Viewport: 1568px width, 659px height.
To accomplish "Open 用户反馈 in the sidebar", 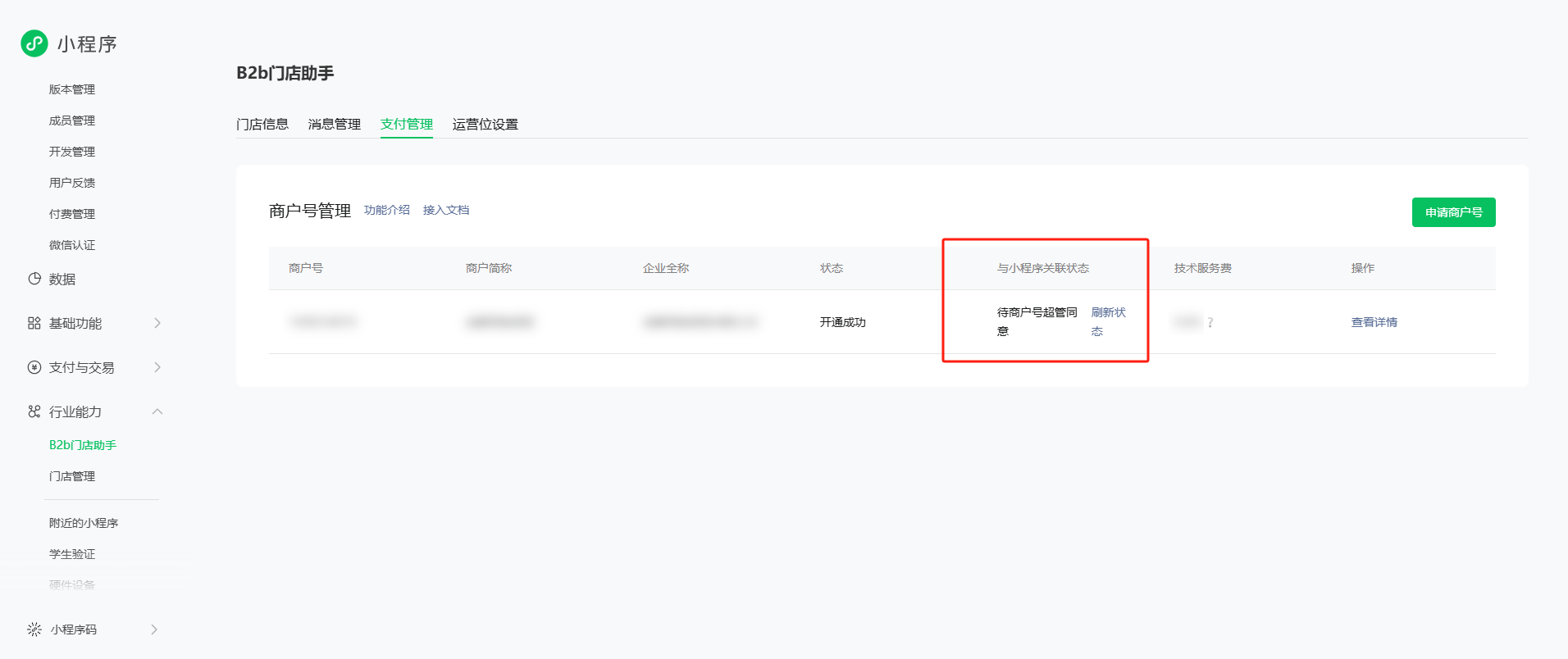I will point(72,183).
